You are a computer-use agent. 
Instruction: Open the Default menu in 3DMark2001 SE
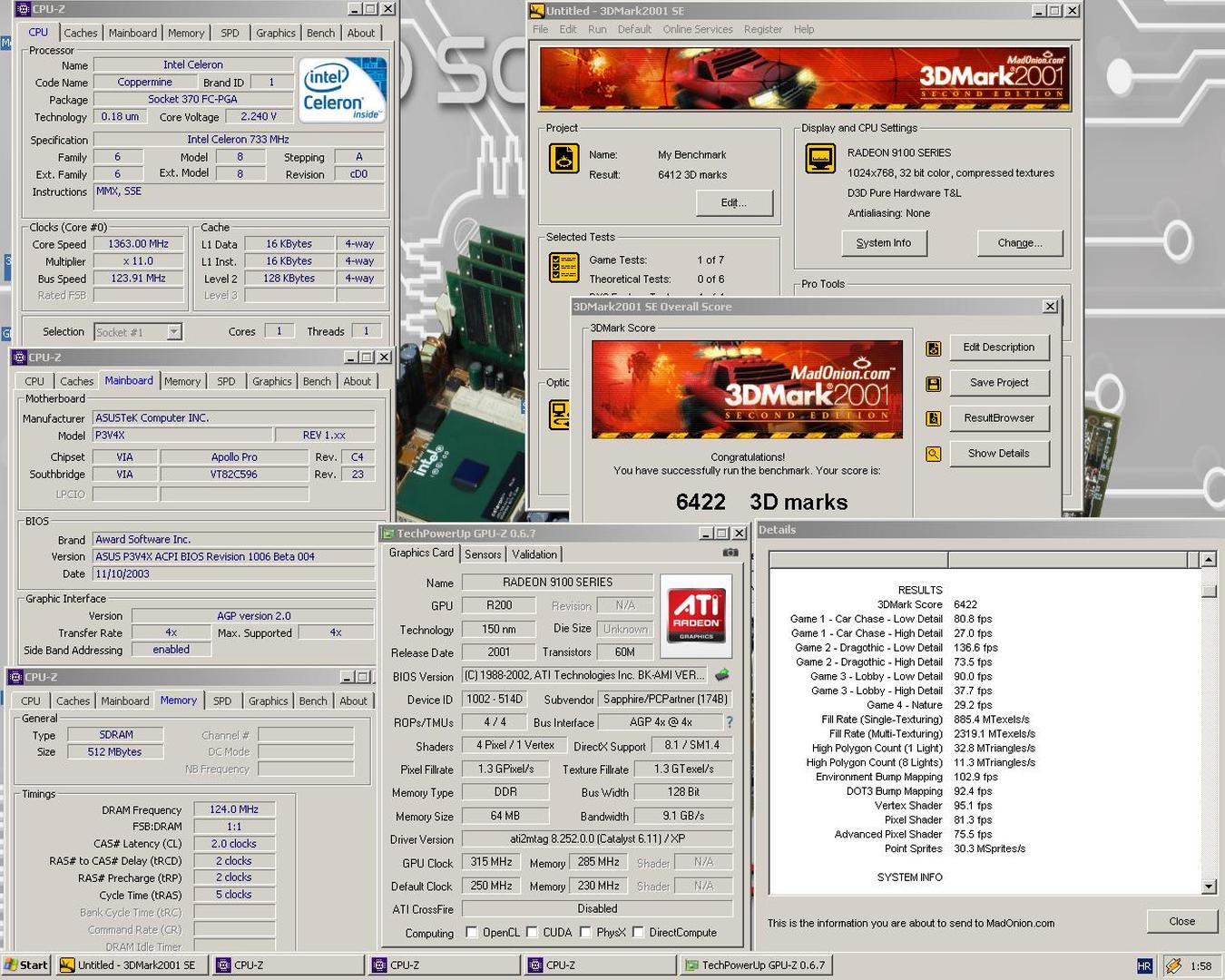click(x=634, y=29)
